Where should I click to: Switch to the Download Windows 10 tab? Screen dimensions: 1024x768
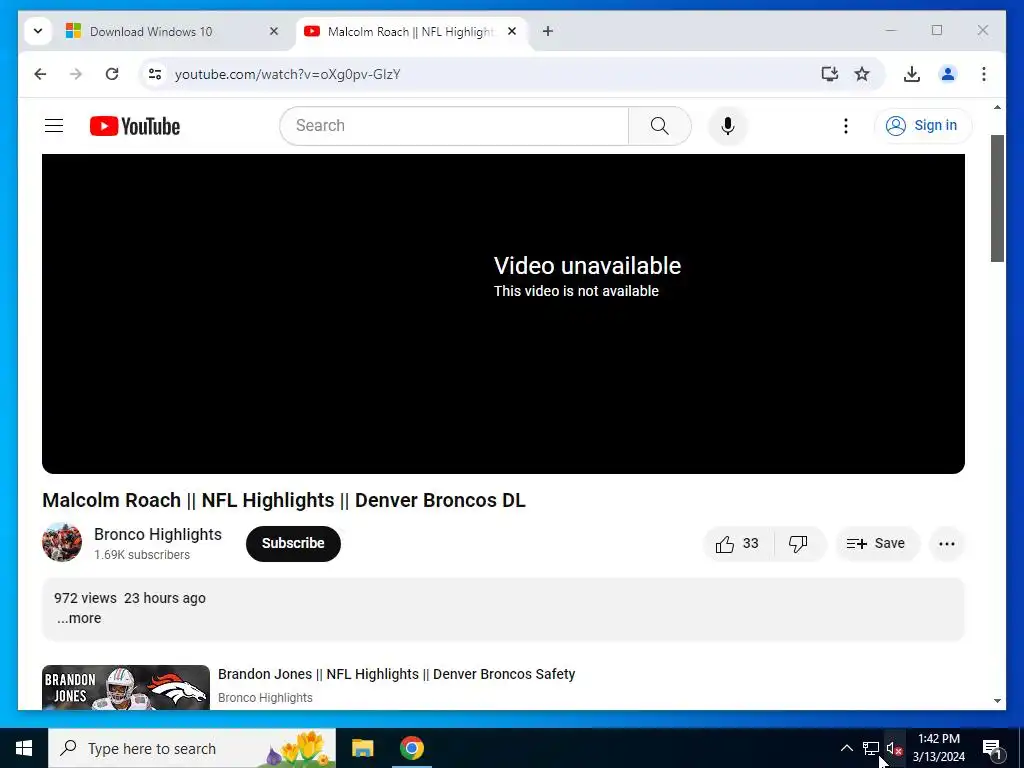tap(173, 31)
